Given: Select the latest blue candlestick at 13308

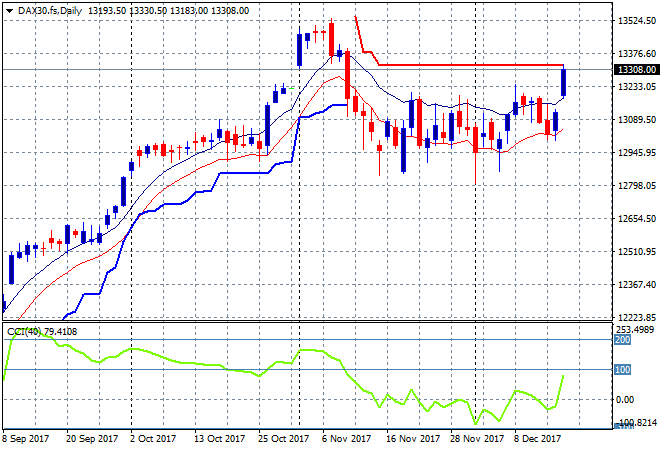Looking at the screenshot, I should point(564,82).
